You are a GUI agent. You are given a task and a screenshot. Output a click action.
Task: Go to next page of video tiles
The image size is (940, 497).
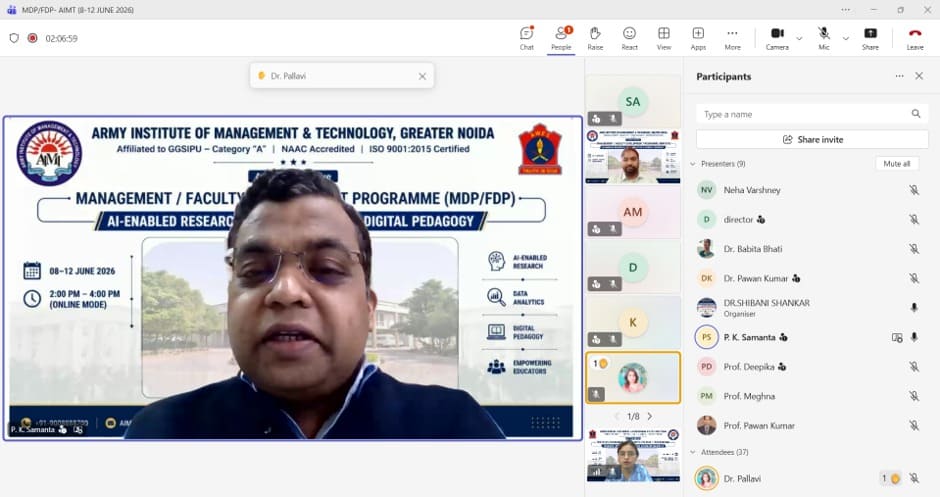[650, 416]
